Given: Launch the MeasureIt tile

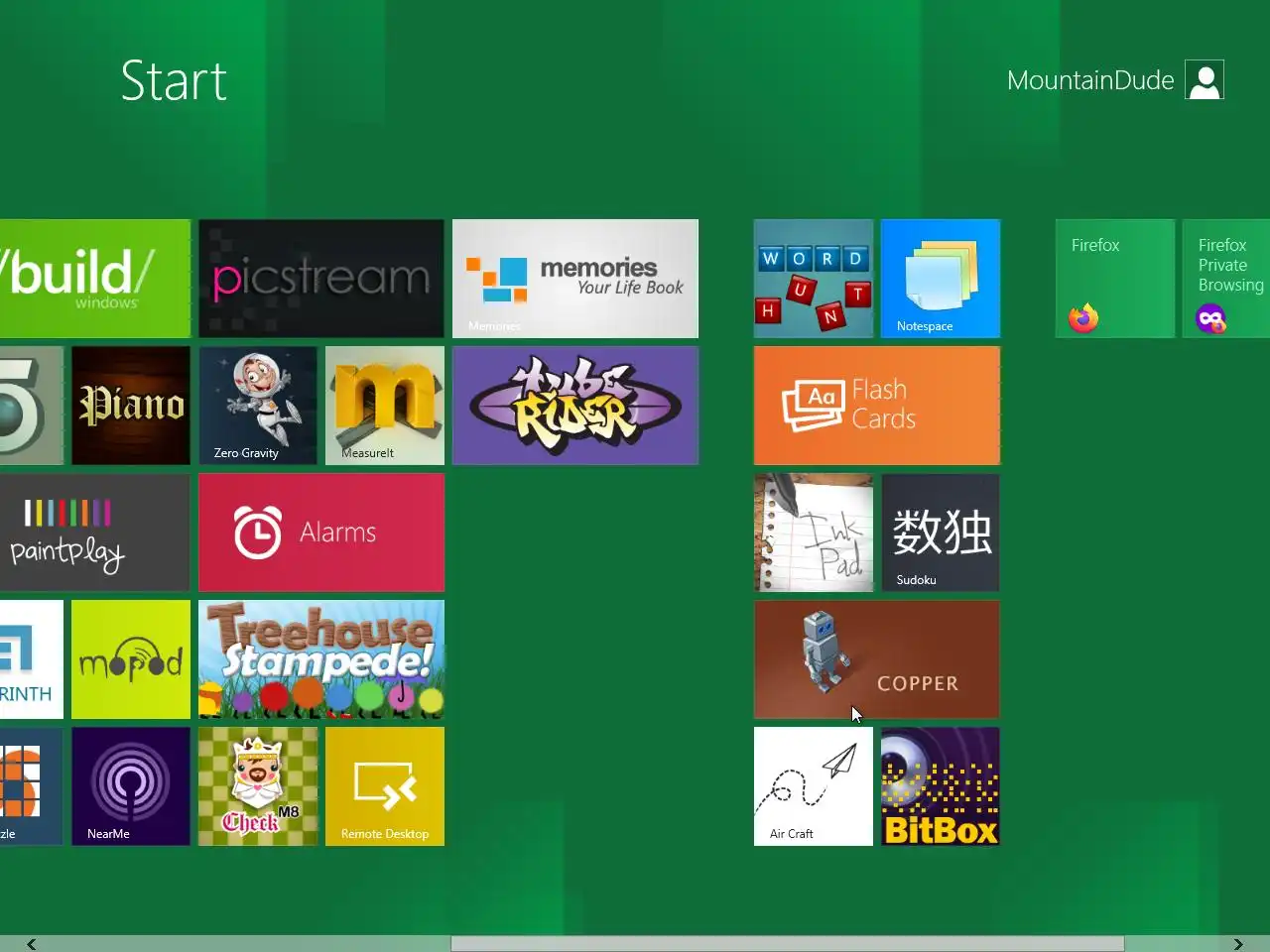Looking at the screenshot, I should 385,406.
